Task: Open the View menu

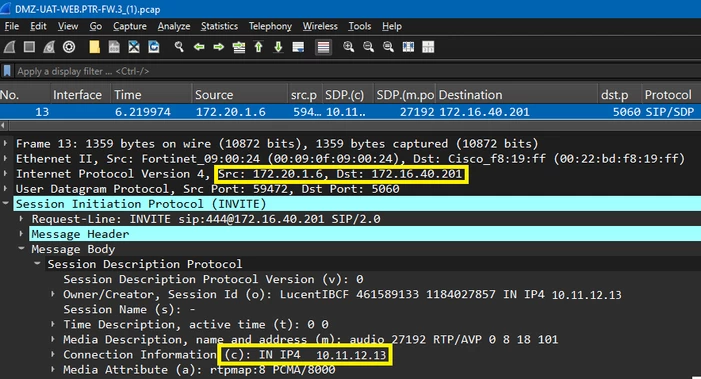Action: tap(68, 26)
